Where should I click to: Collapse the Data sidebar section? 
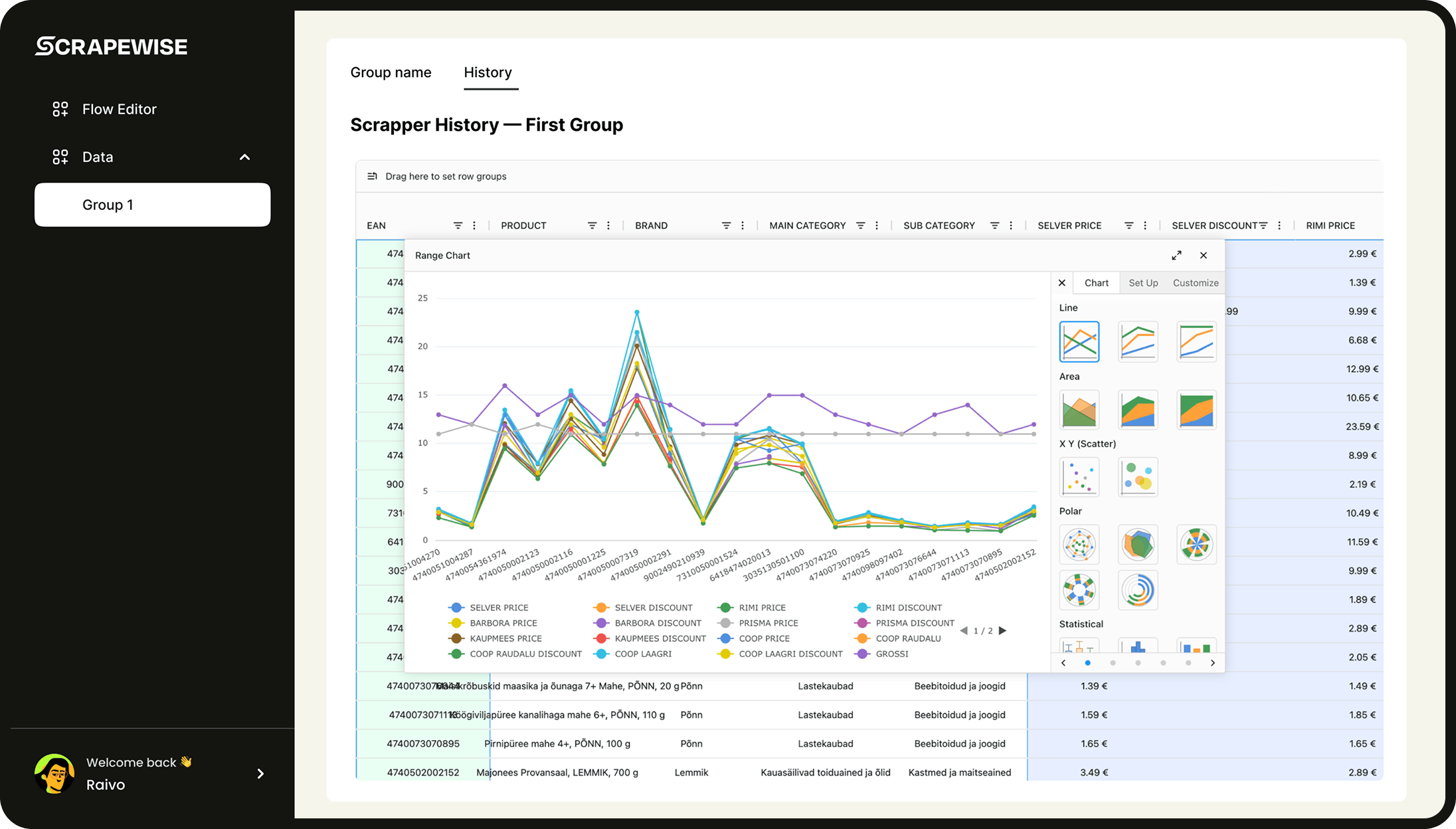(244, 157)
